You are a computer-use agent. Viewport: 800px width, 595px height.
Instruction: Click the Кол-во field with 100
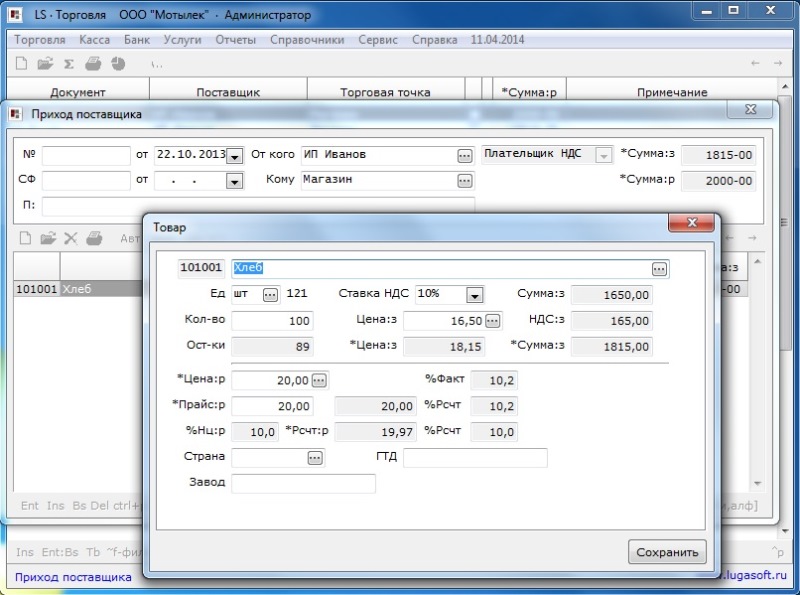[x=272, y=320]
